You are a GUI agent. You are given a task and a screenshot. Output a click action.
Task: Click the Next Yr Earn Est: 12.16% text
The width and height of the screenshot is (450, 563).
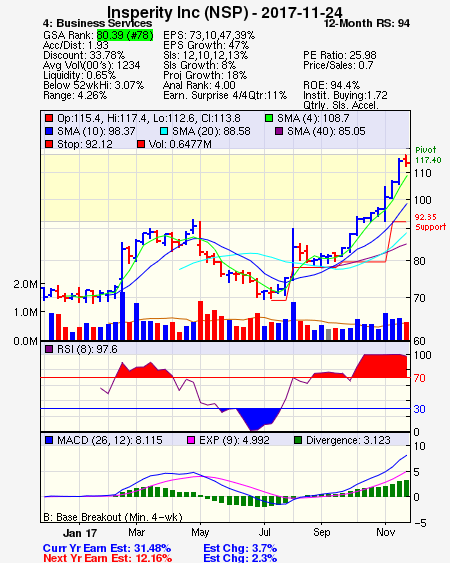(x=107, y=558)
